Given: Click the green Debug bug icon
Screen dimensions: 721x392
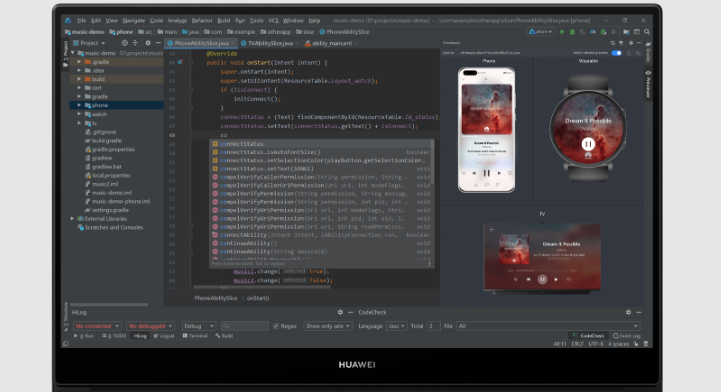Looking at the screenshot, I should pyautogui.click(x=572, y=32).
